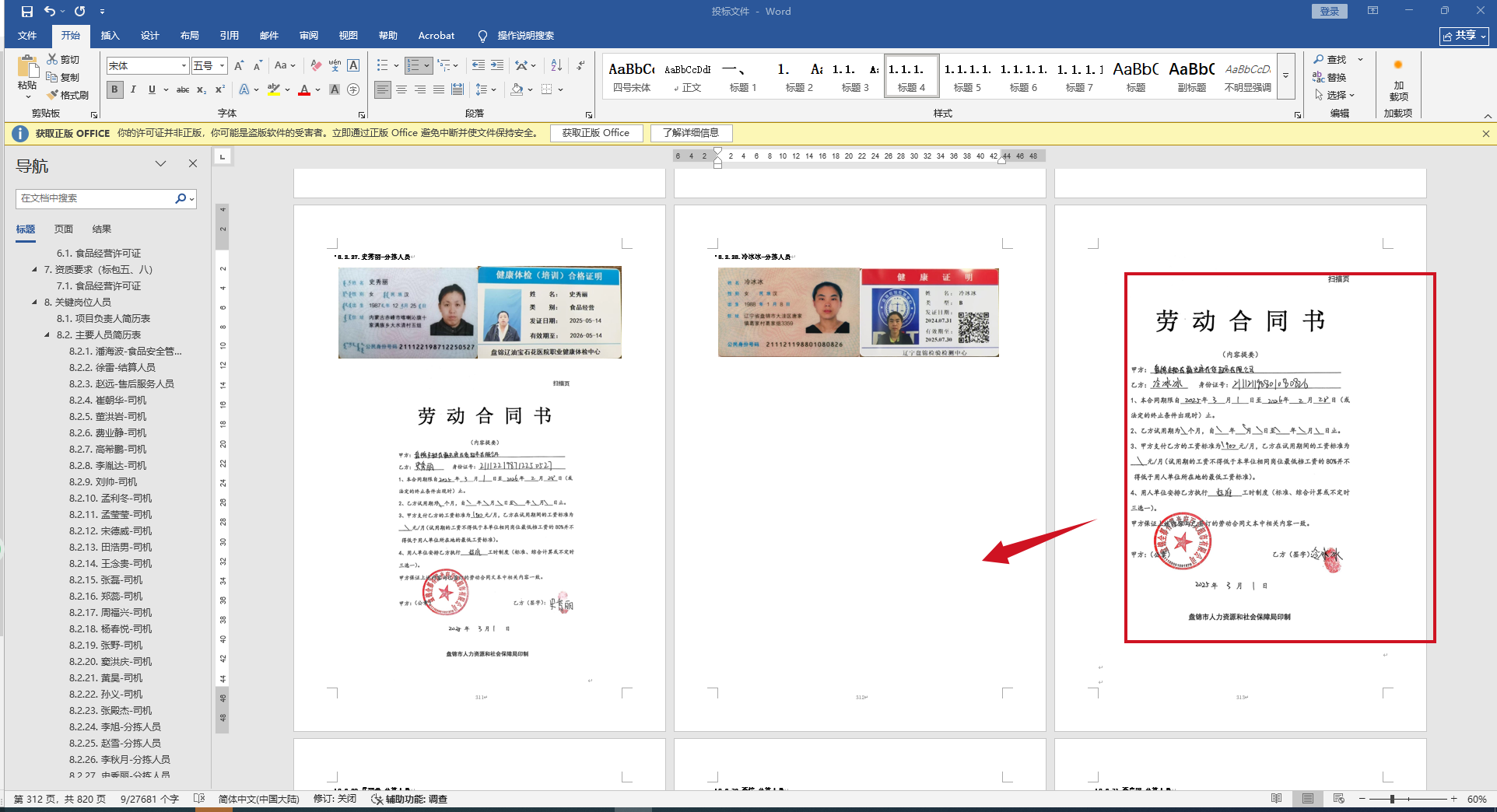Image resolution: width=1497 pixels, height=812 pixels.
Task: Open the Change Case (Aa) dropdown
Action: 285,66
